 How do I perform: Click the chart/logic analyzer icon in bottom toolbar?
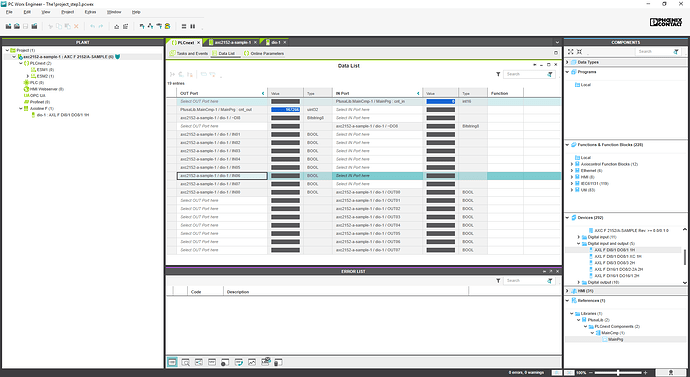pos(252,362)
